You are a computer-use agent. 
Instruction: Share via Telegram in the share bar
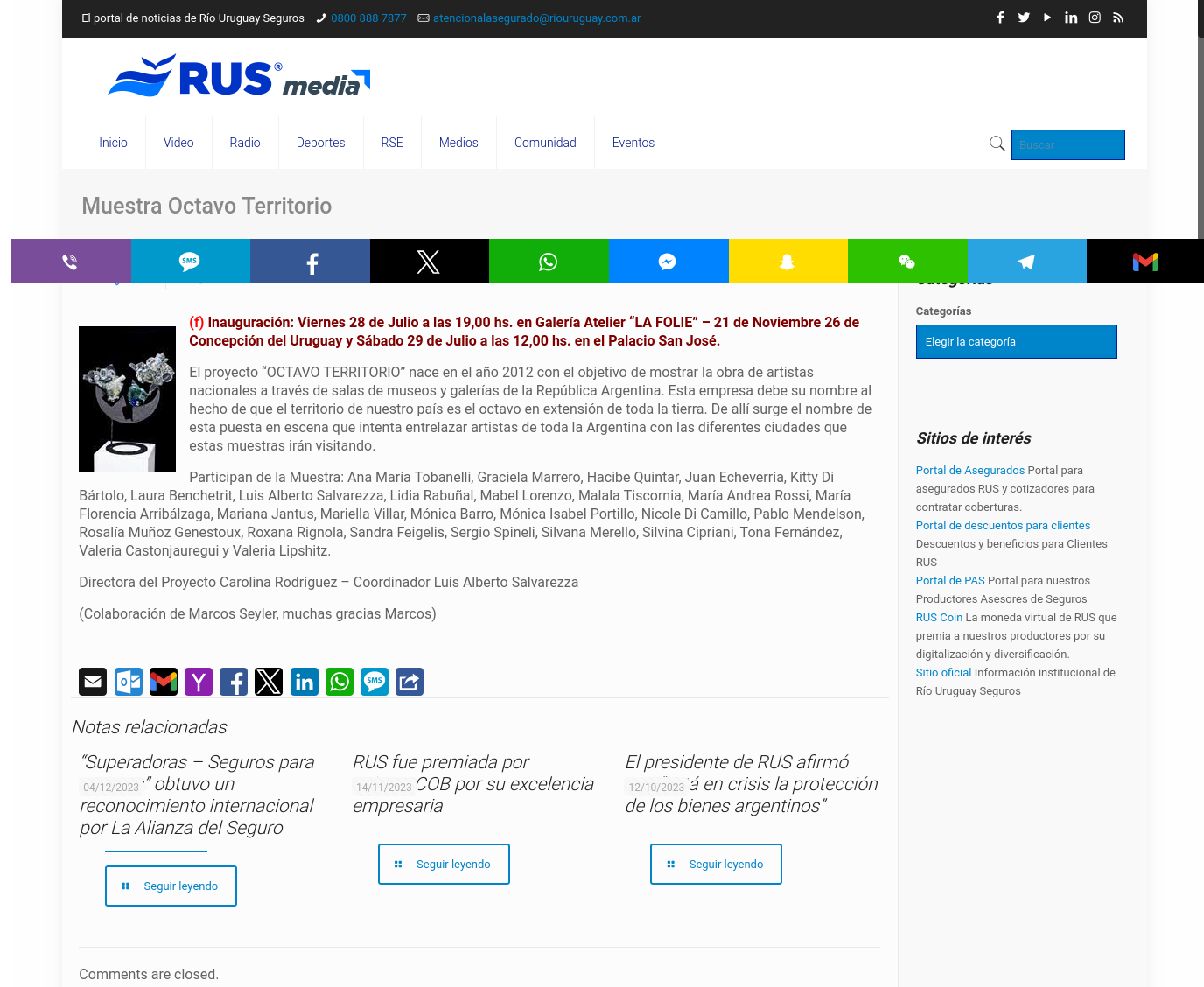click(x=1026, y=261)
